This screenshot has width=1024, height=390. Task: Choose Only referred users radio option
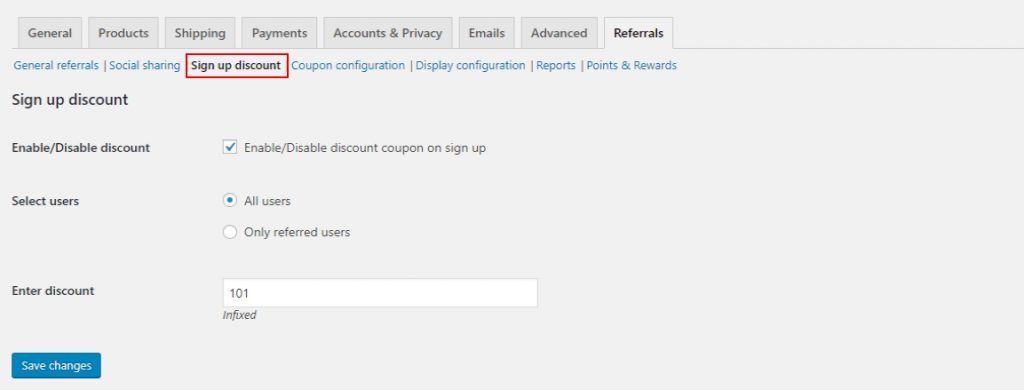click(230, 232)
